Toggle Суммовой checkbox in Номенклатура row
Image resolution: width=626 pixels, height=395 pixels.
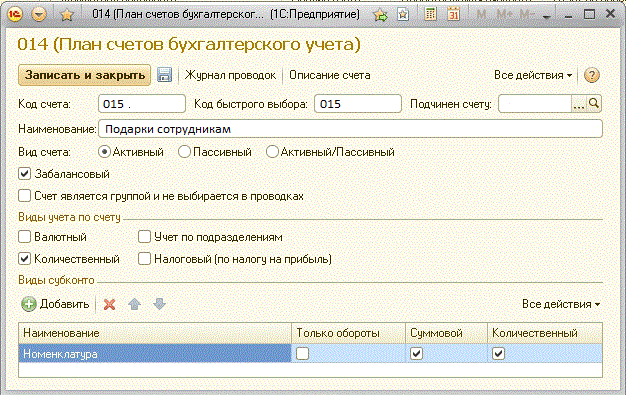click(416, 353)
